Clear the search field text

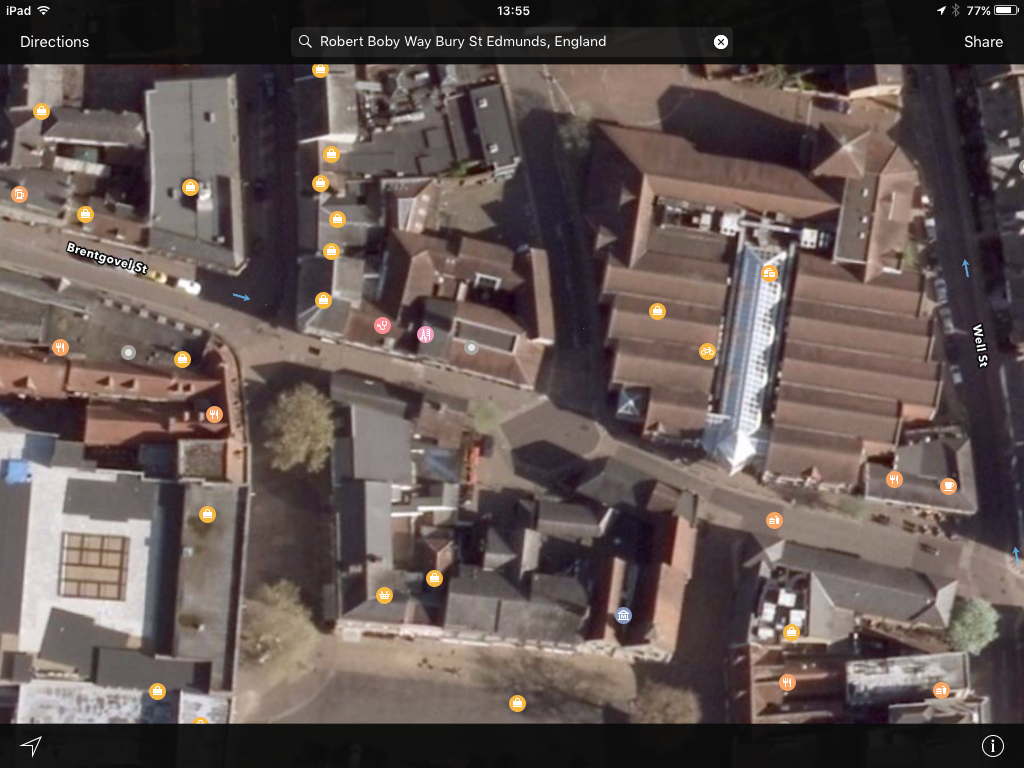click(x=720, y=42)
